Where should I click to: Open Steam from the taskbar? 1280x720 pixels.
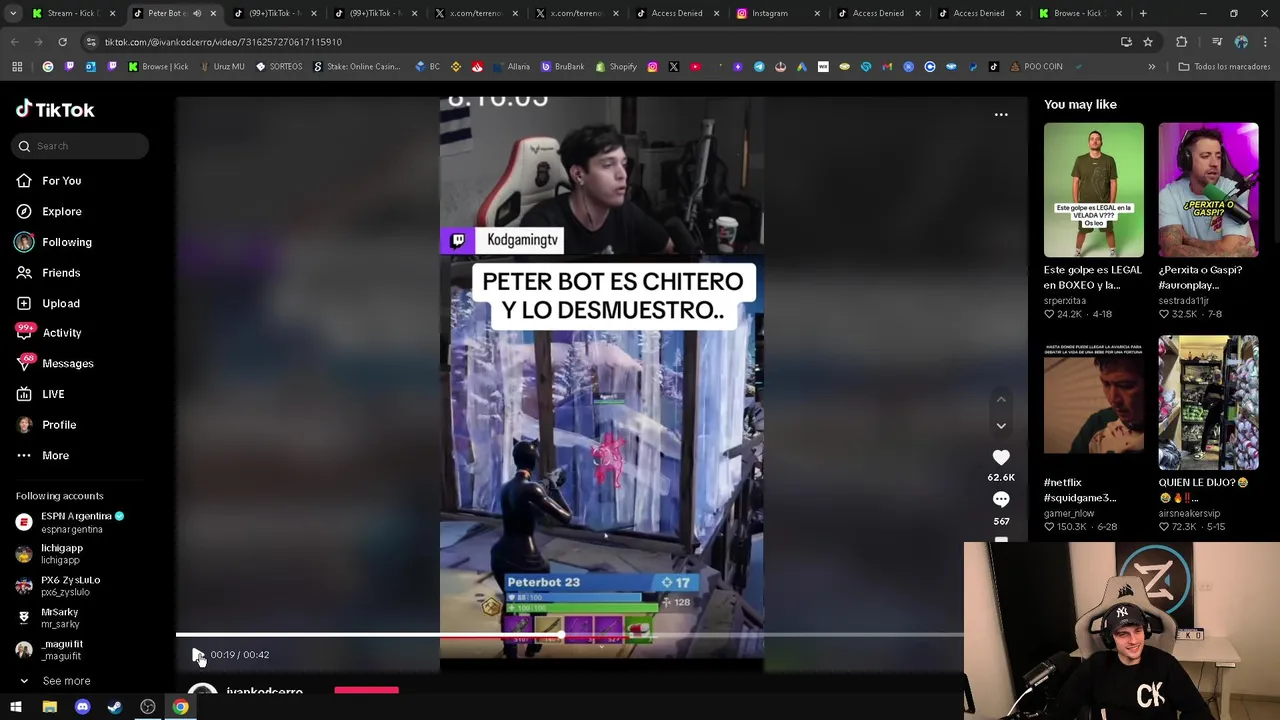pyautogui.click(x=115, y=708)
